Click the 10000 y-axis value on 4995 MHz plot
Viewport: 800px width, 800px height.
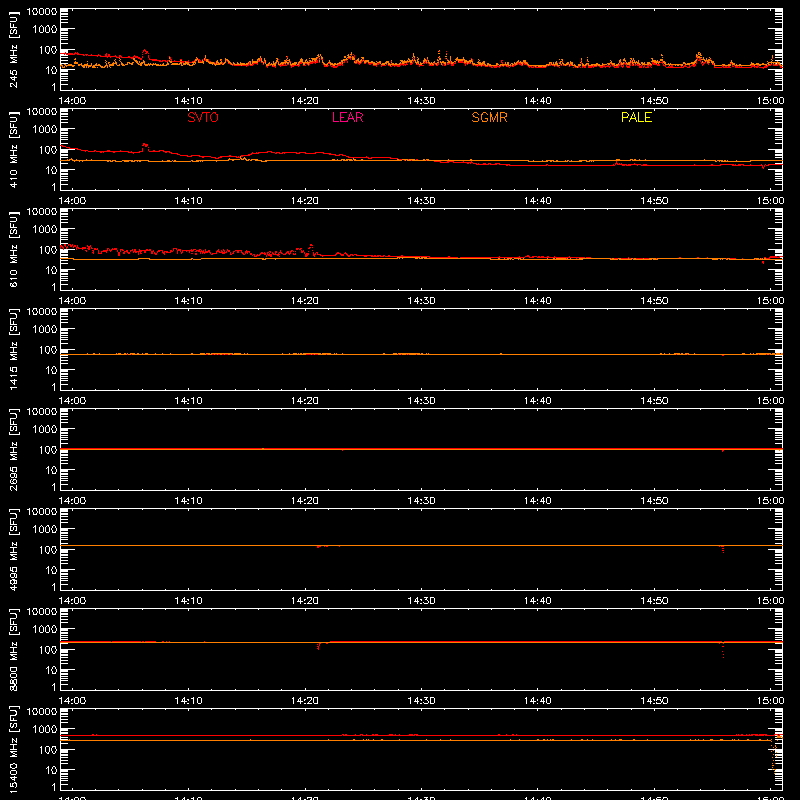click(42, 512)
